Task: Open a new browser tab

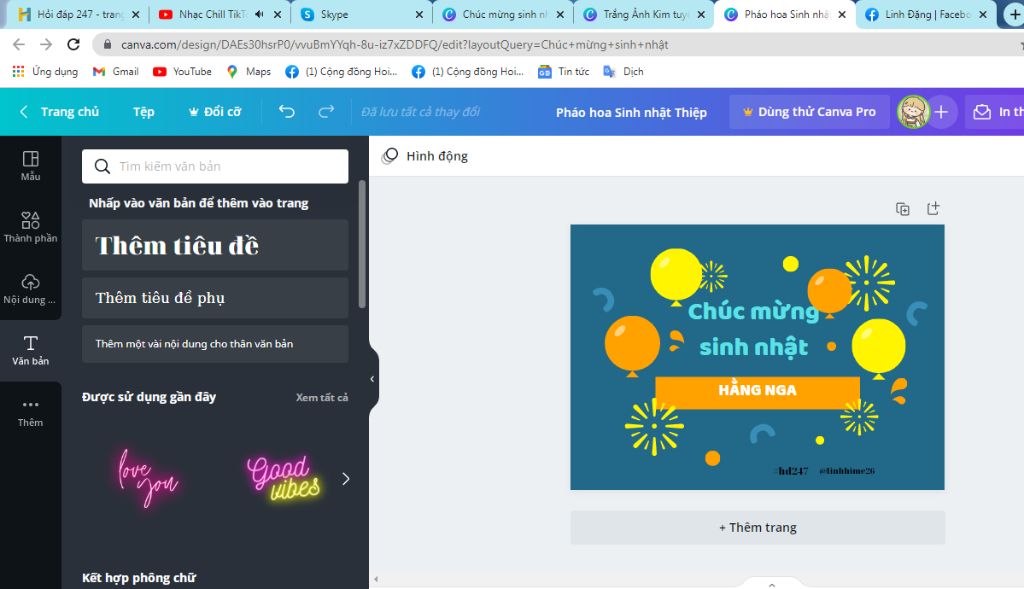Action: click(x=1014, y=14)
